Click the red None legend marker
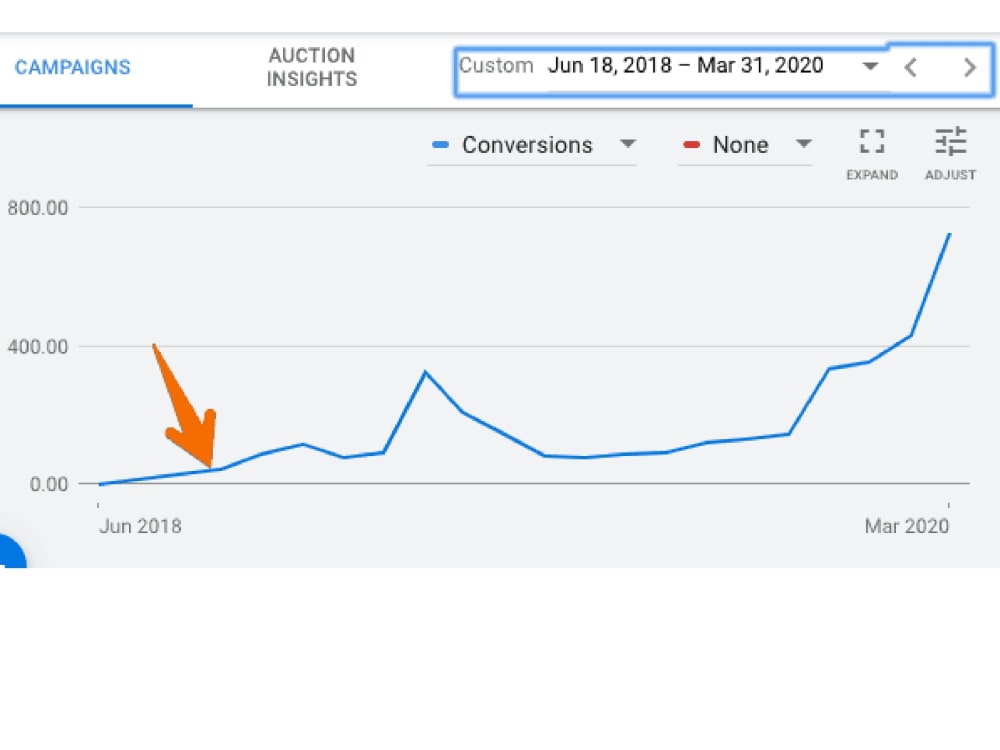The height and width of the screenshot is (750, 1000). point(691,145)
